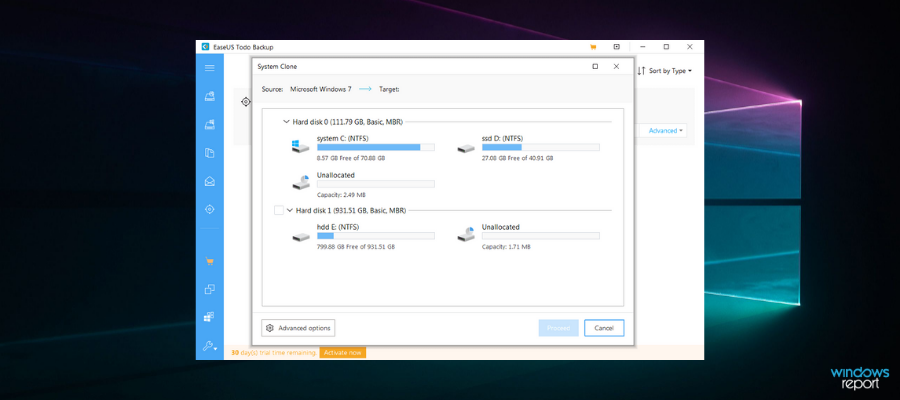This screenshot has width=900, height=400.
Task: Click the hdd E: usage bar
Action: pos(375,236)
